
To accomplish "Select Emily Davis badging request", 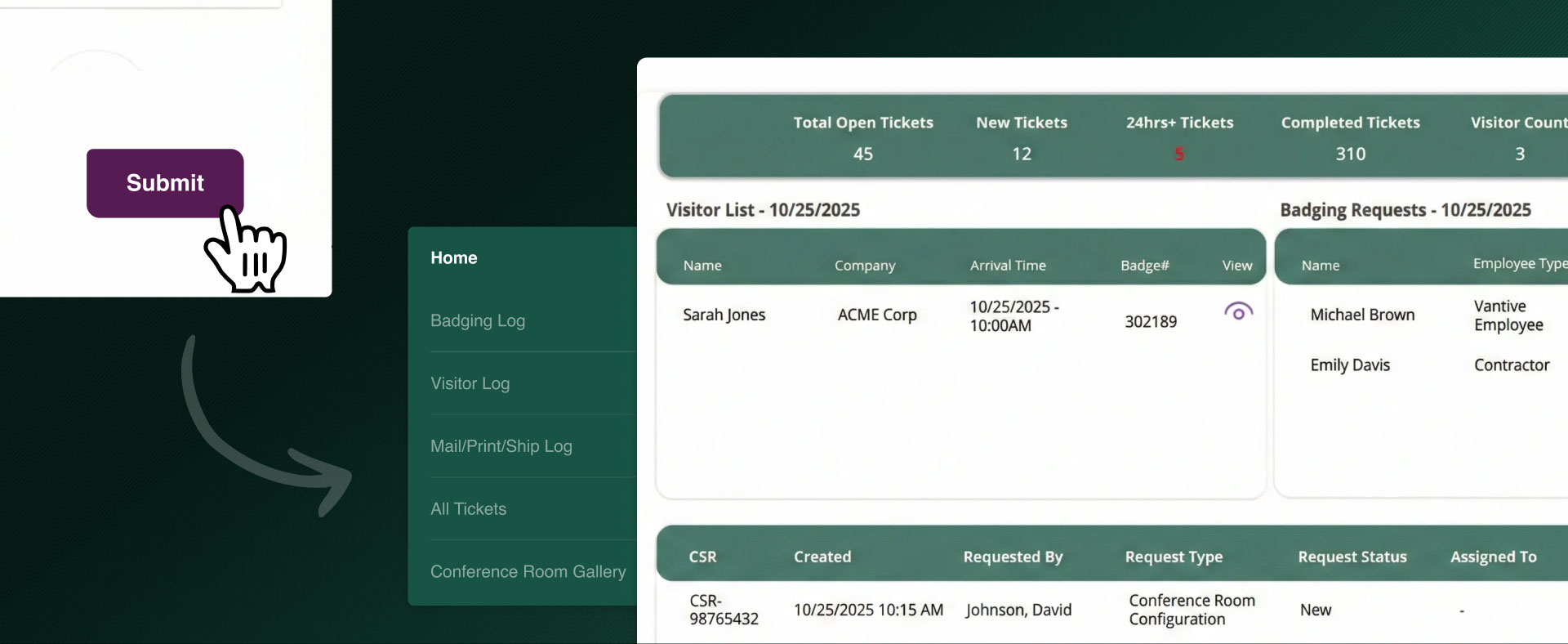I will [1350, 365].
